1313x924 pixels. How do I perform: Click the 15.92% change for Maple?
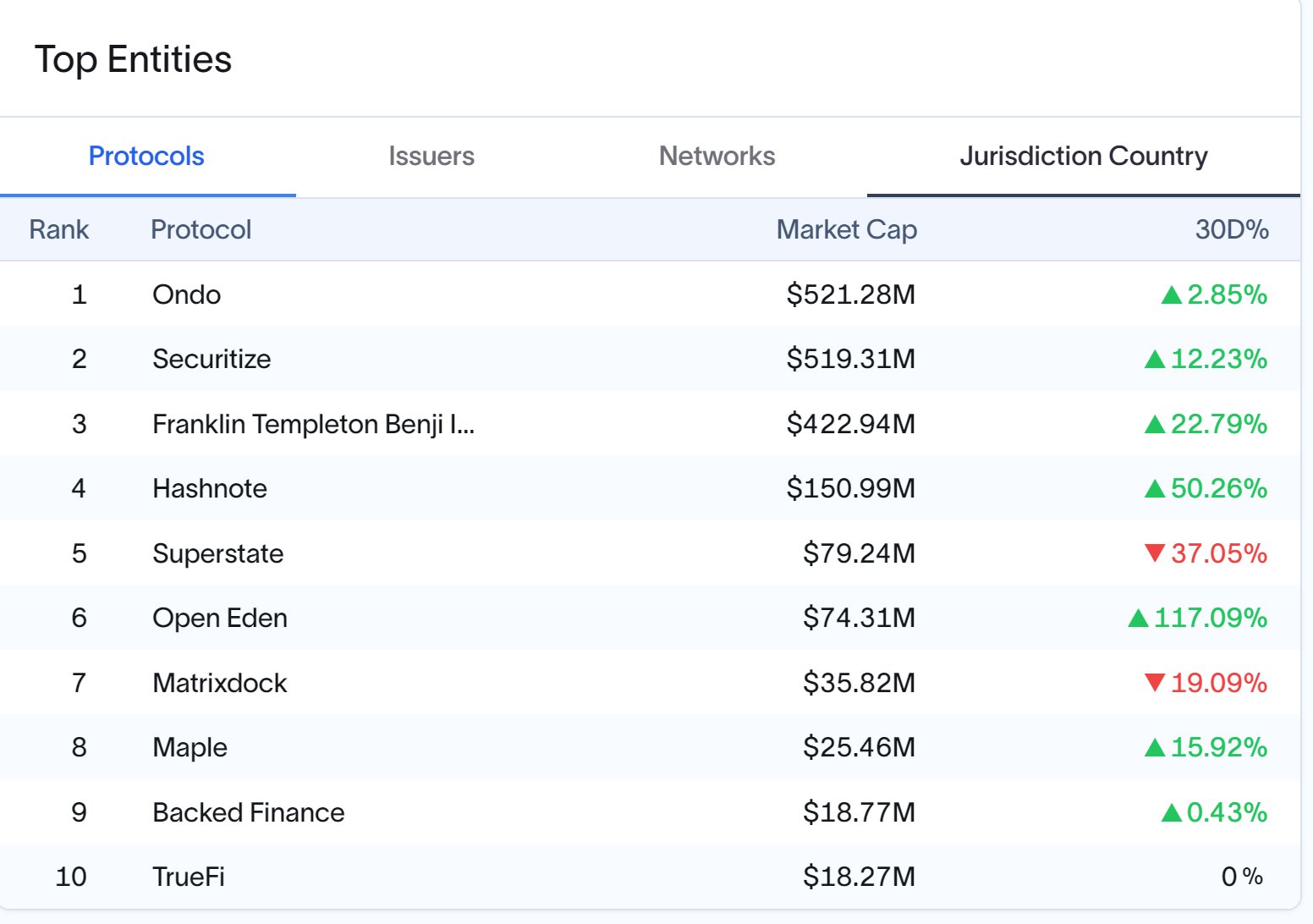click(x=1206, y=747)
